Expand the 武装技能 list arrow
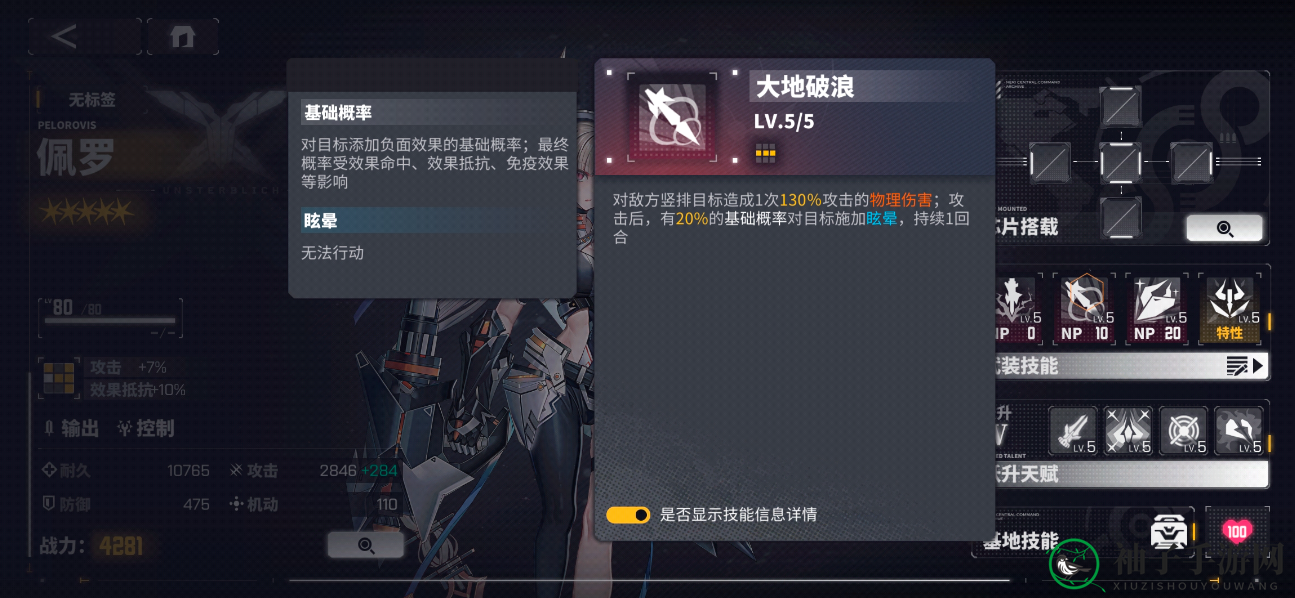Screen dimensions: 1295x598 coord(1246,366)
